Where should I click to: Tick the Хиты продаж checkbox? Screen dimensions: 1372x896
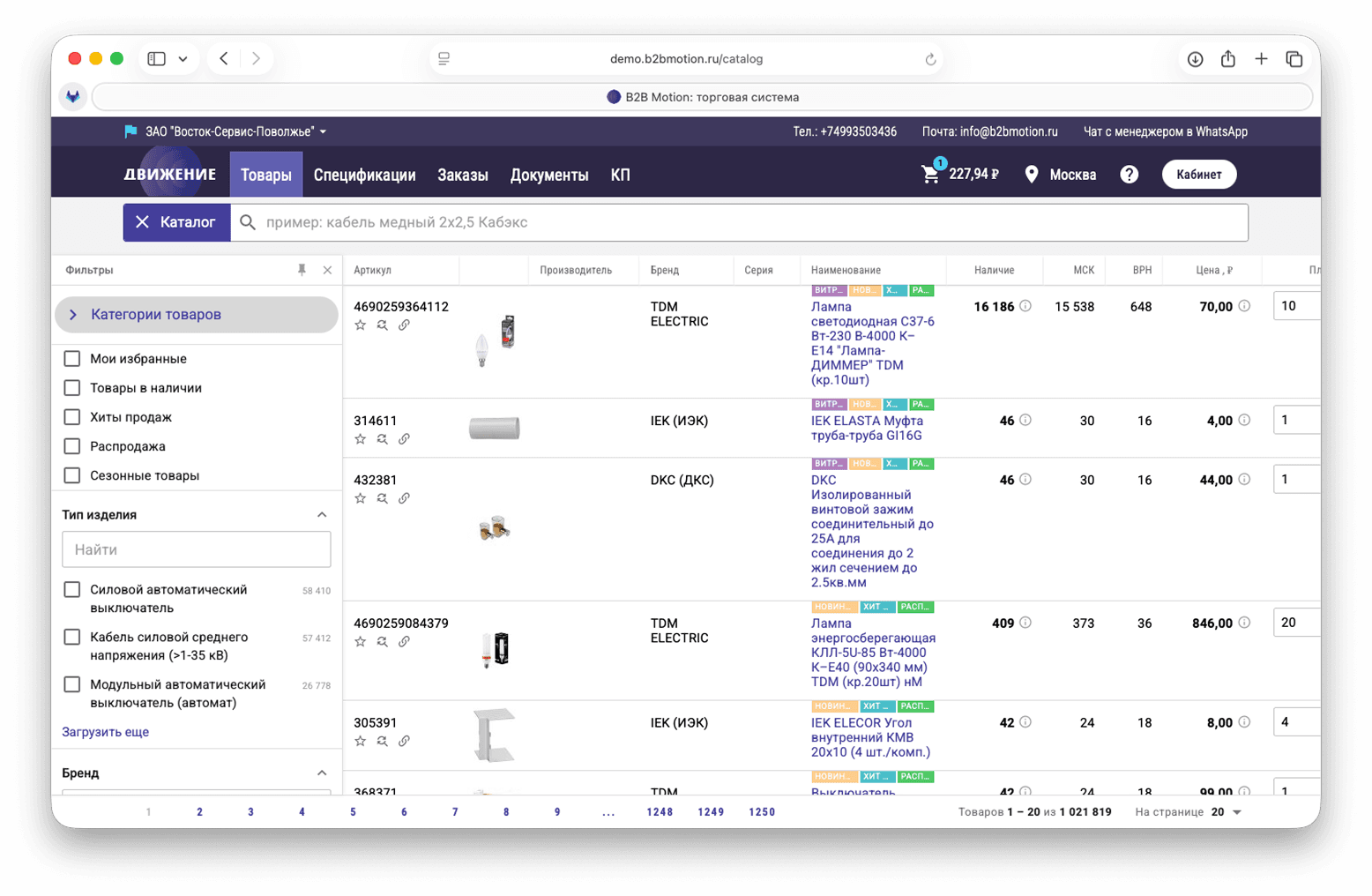(x=72, y=417)
